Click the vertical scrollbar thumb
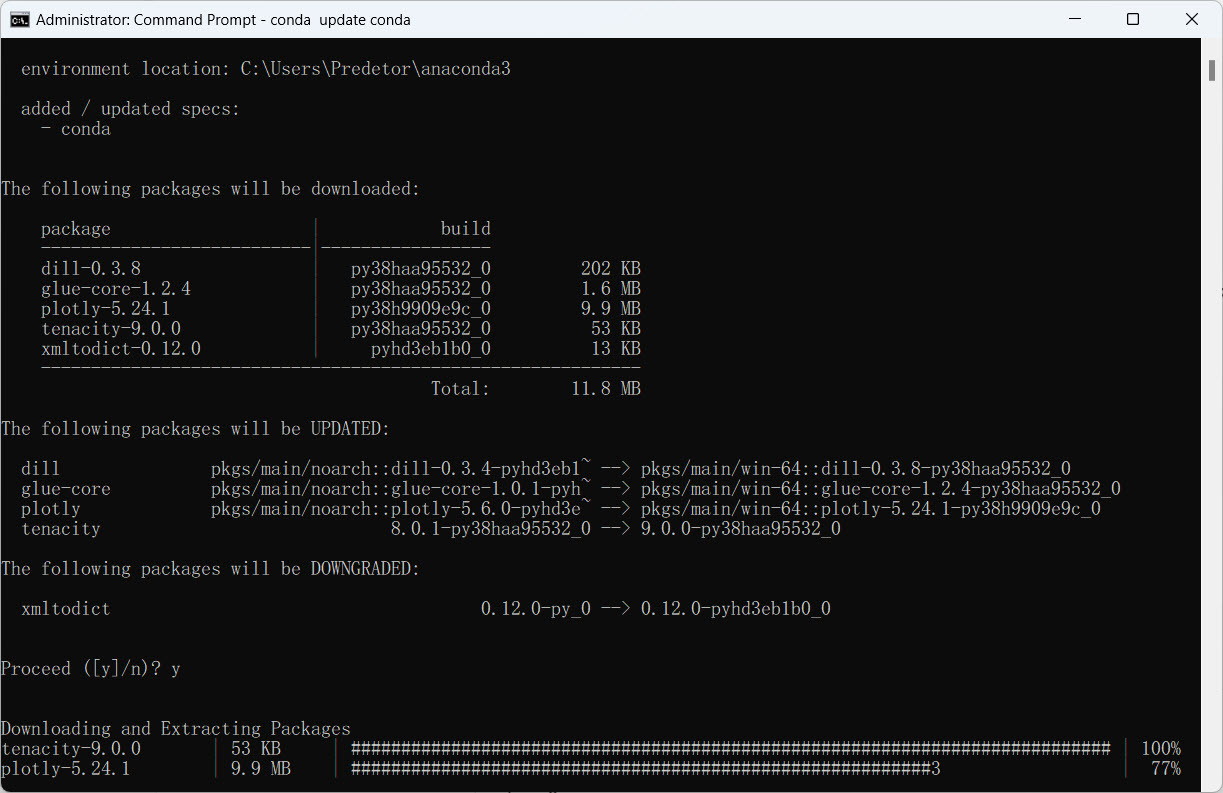 click(1212, 70)
